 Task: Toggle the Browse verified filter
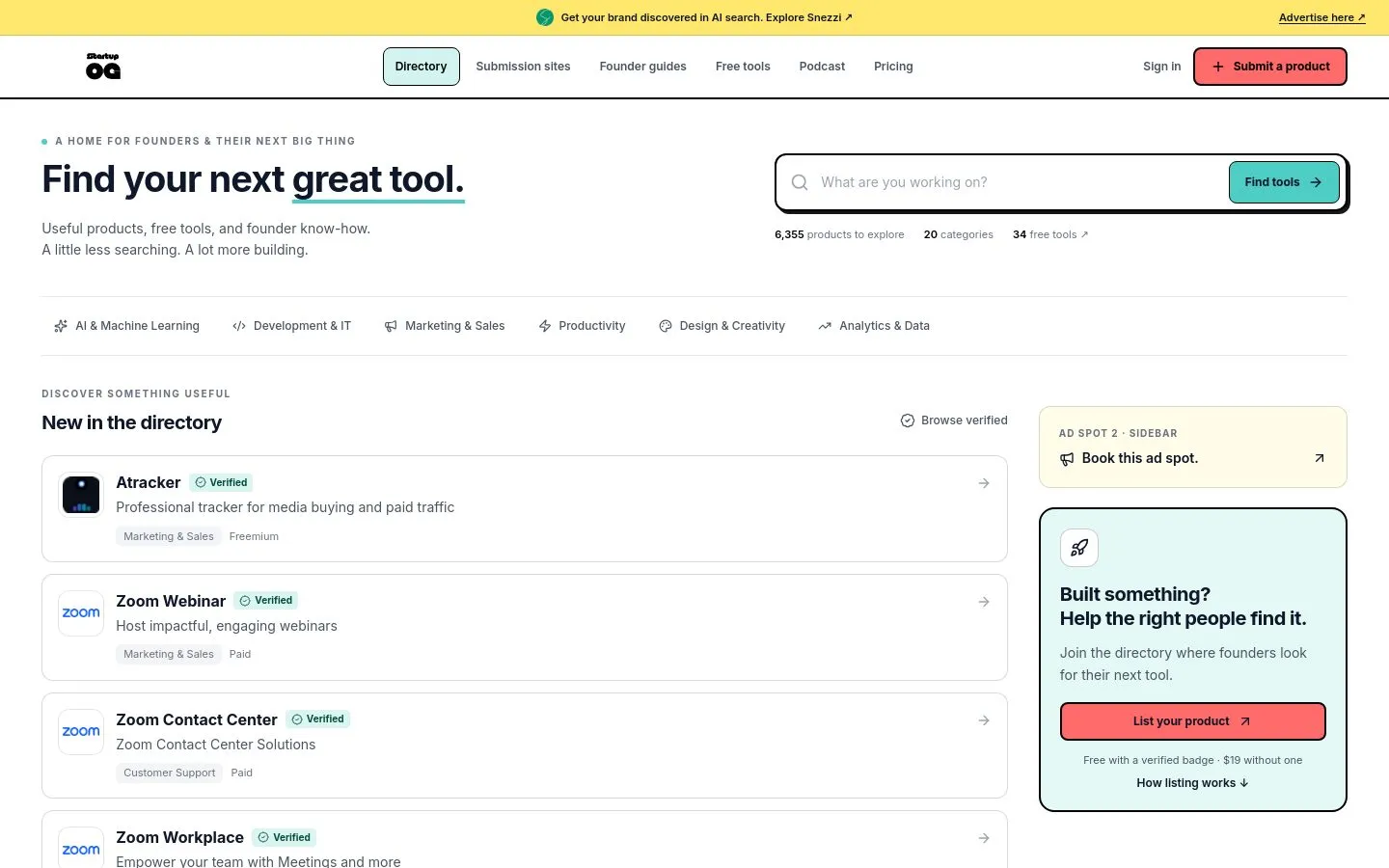coord(954,420)
